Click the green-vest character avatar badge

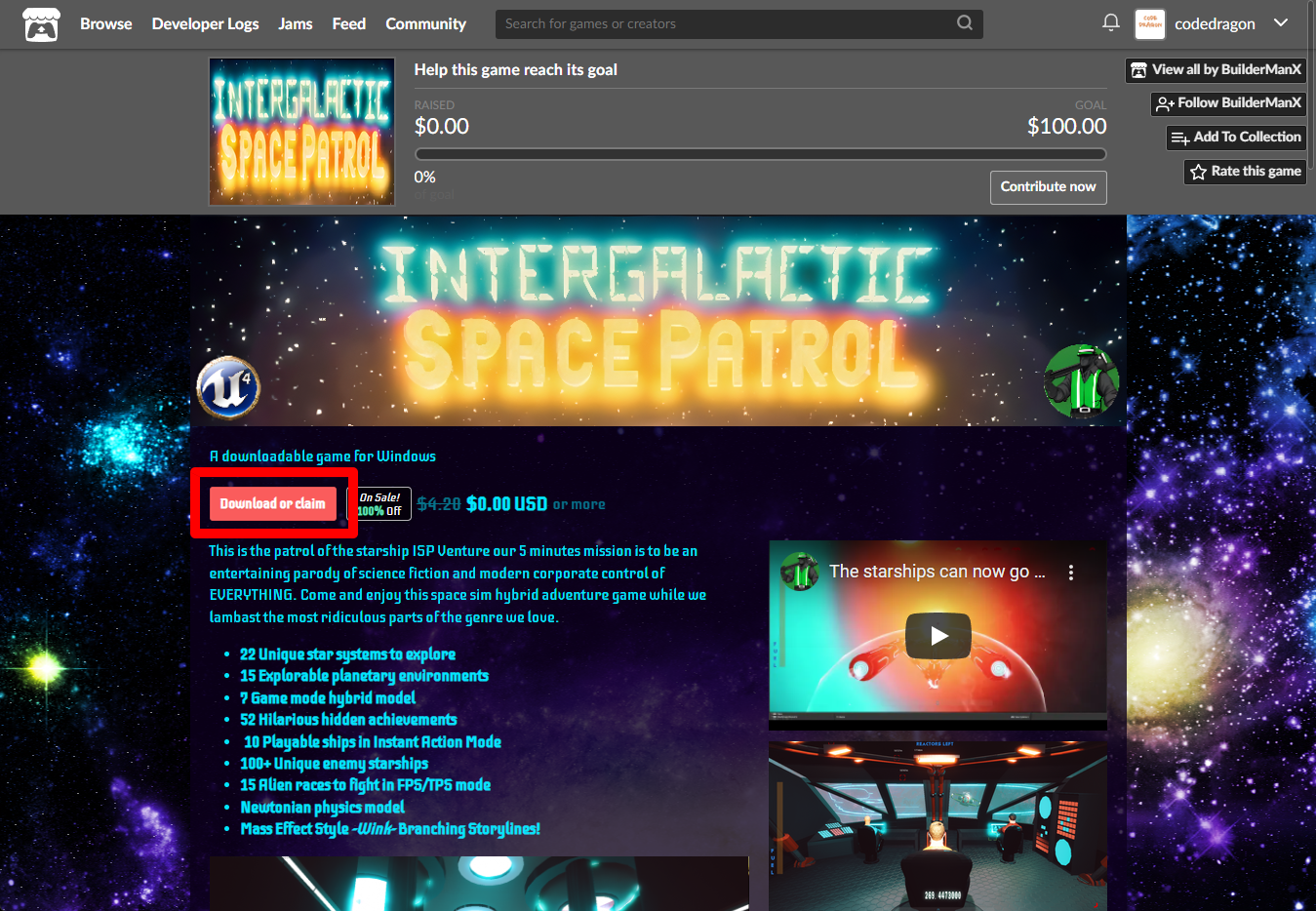pyautogui.click(x=1081, y=381)
